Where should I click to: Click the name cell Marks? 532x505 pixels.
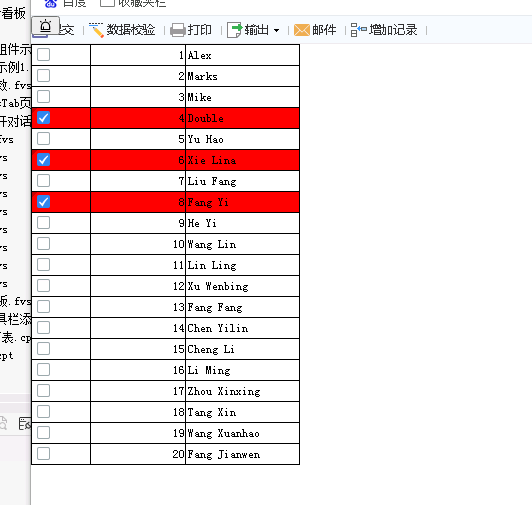pos(242,76)
